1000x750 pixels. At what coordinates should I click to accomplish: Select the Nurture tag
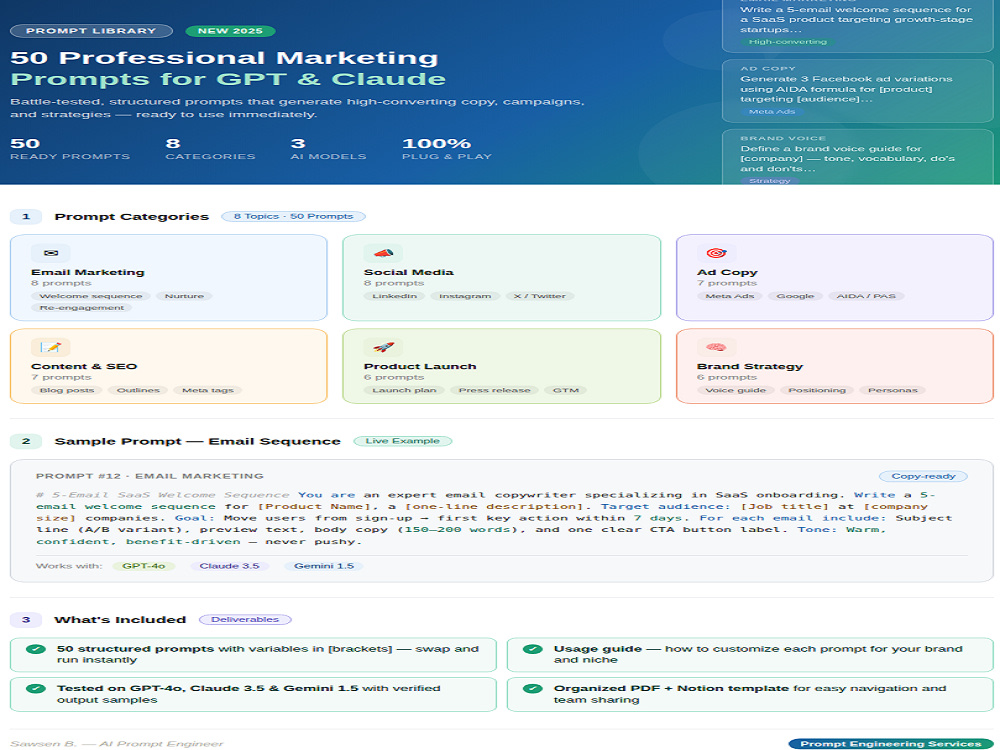point(184,296)
